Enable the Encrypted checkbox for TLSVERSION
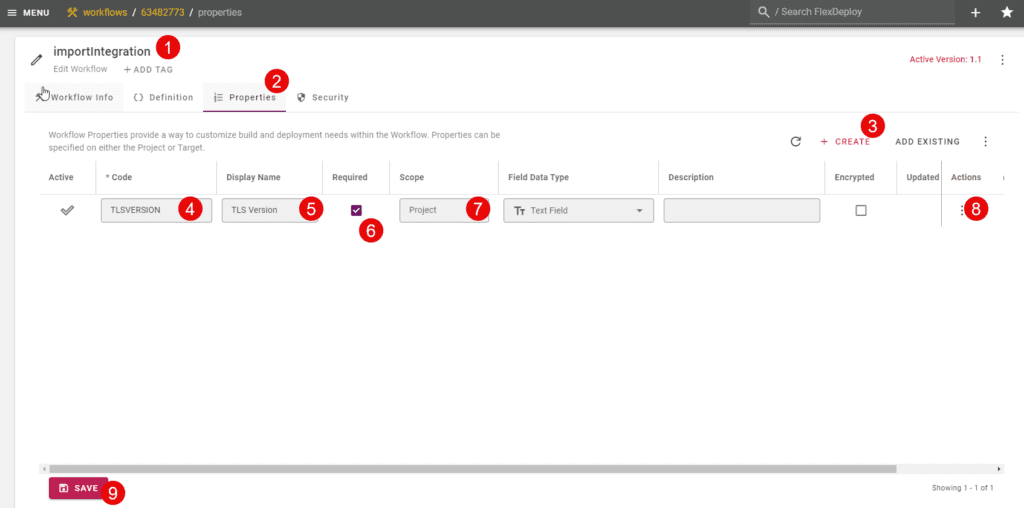1024x508 pixels. (861, 210)
